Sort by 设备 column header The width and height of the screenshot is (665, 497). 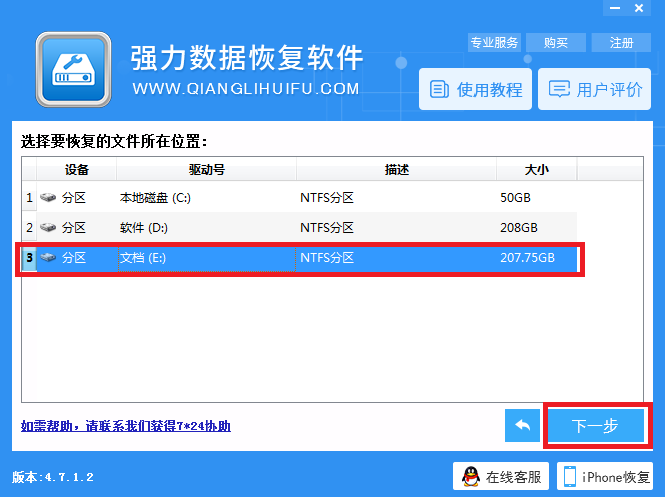click(x=76, y=170)
